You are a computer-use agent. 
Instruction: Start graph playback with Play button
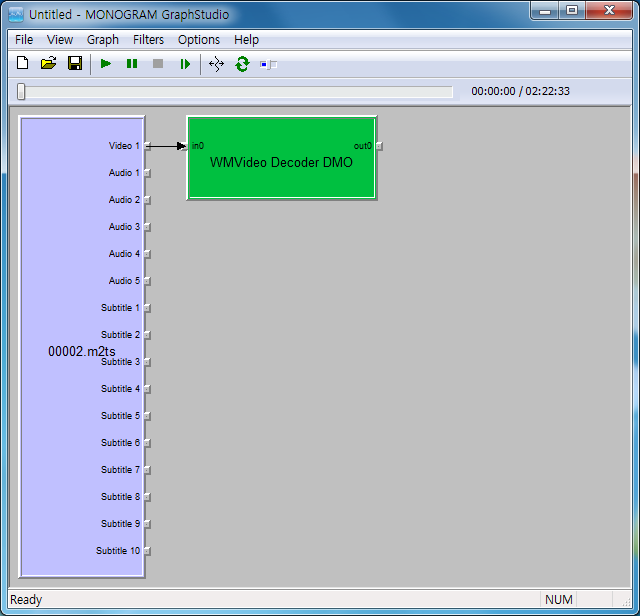(x=106, y=64)
